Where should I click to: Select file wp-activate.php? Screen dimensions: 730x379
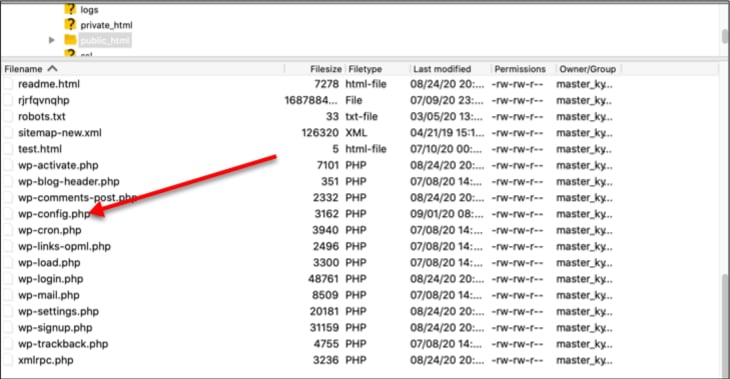point(58,165)
